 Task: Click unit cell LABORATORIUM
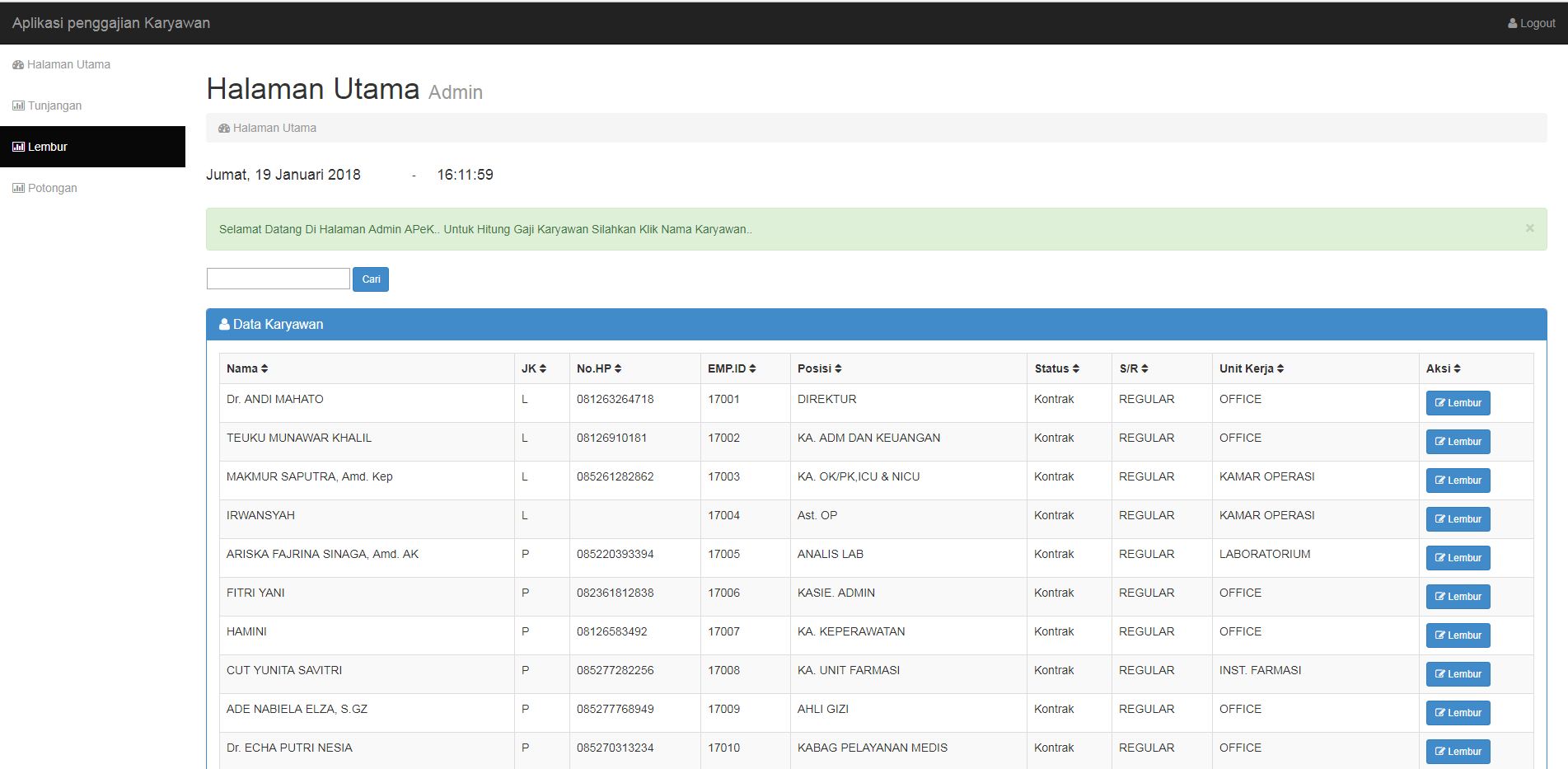pos(1265,554)
